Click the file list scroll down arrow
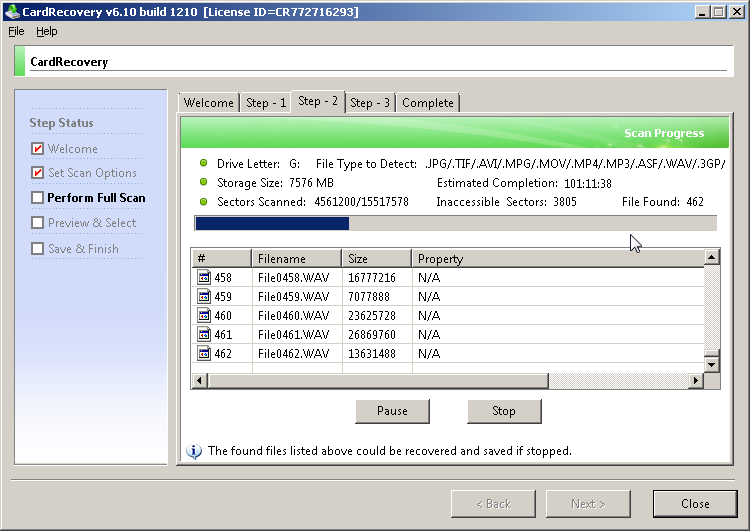Image resolution: width=750 pixels, height=531 pixels. [712, 365]
